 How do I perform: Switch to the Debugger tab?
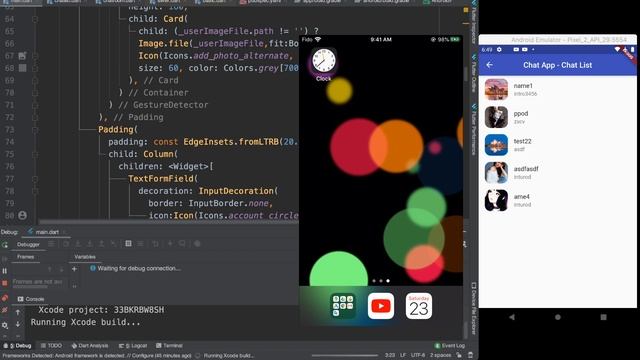tap(28, 244)
